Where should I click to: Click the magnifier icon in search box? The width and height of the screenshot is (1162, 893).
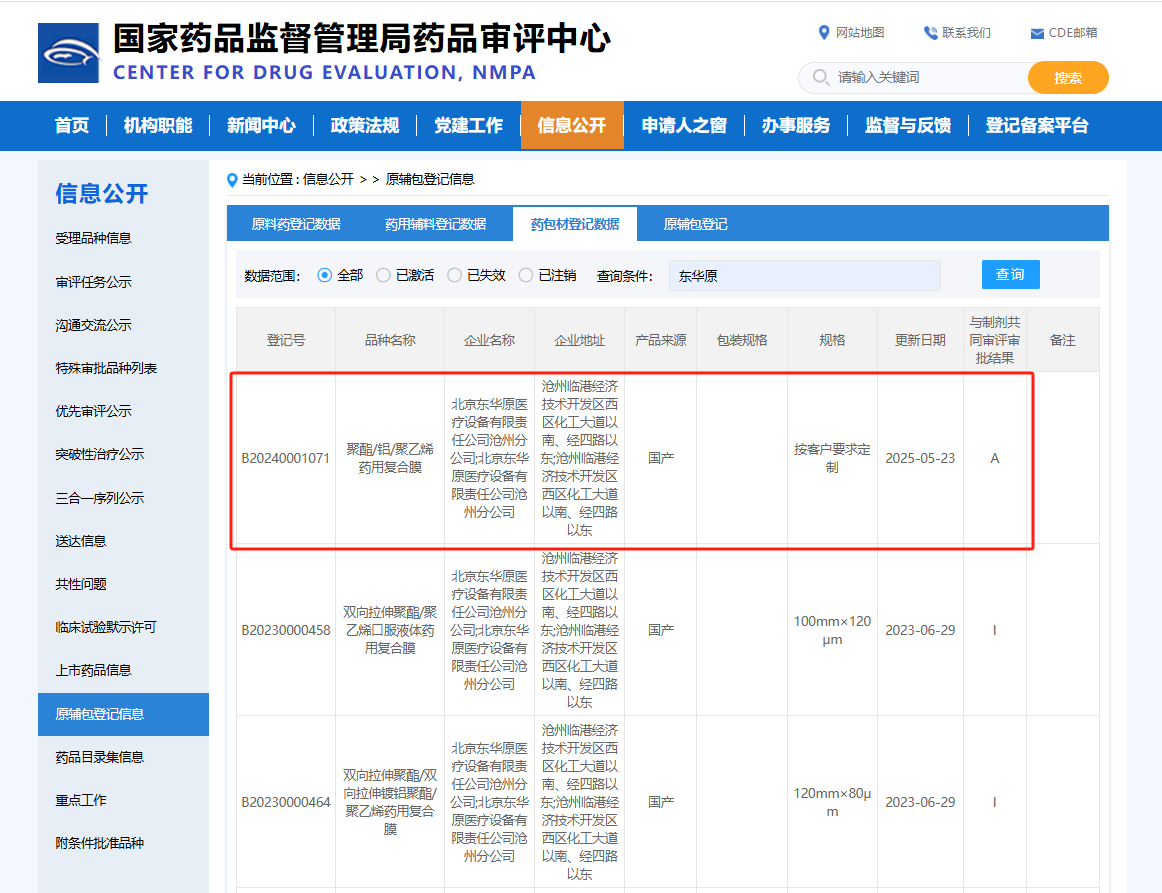click(x=820, y=77)
